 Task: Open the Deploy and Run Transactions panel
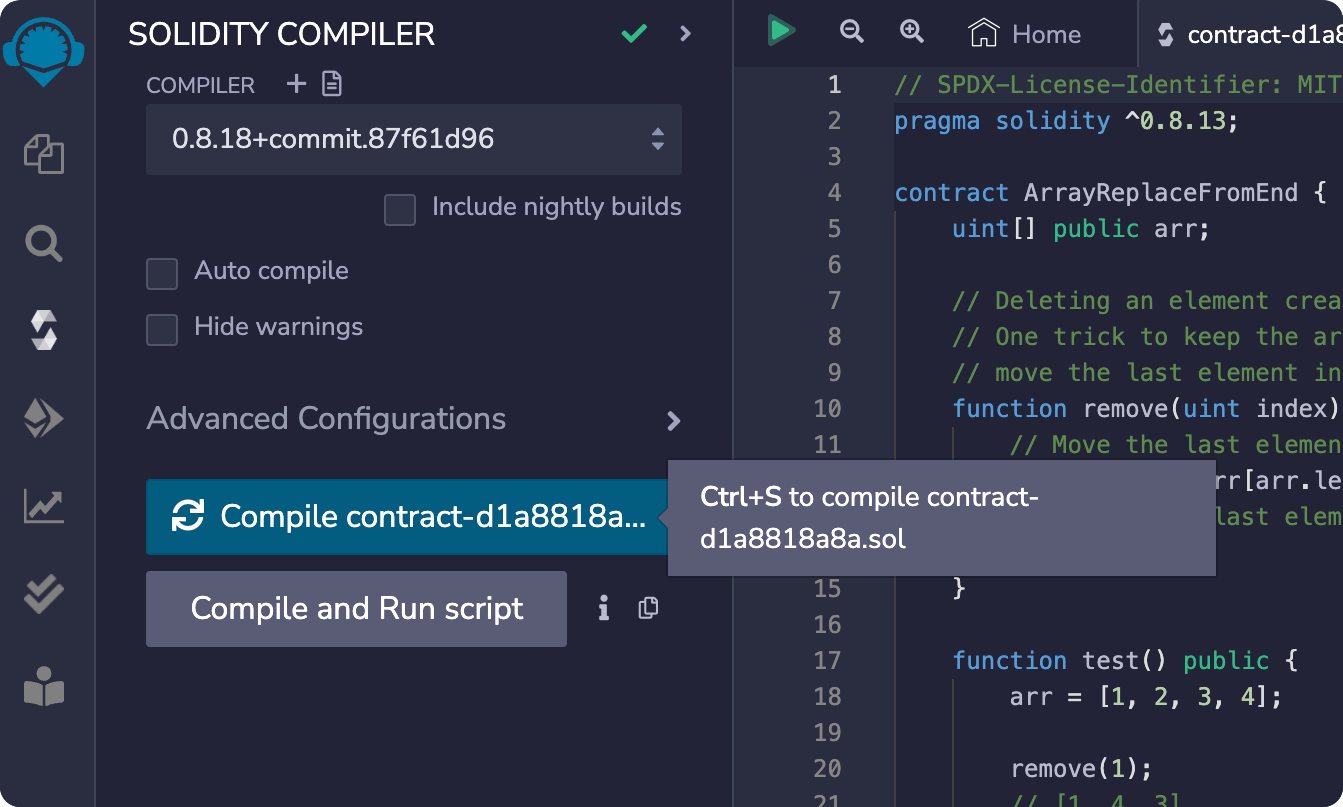[43, 418]
